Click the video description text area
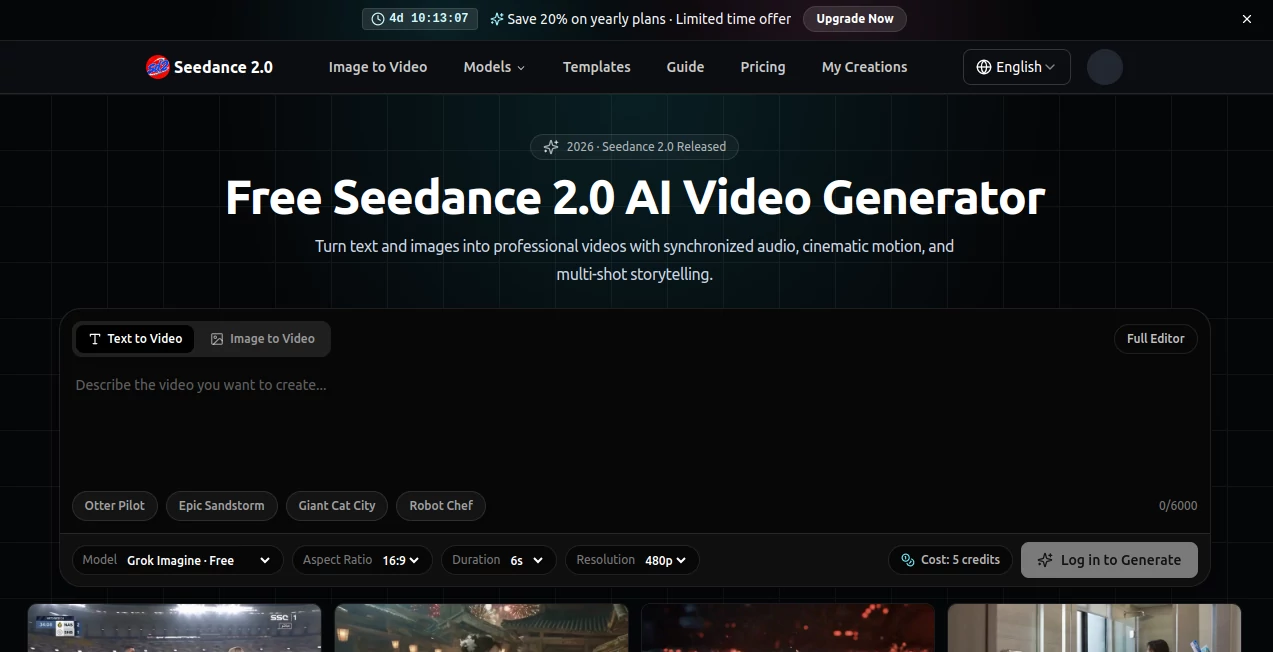Viewport: 1273px width, 652px height. coord(635,425)
